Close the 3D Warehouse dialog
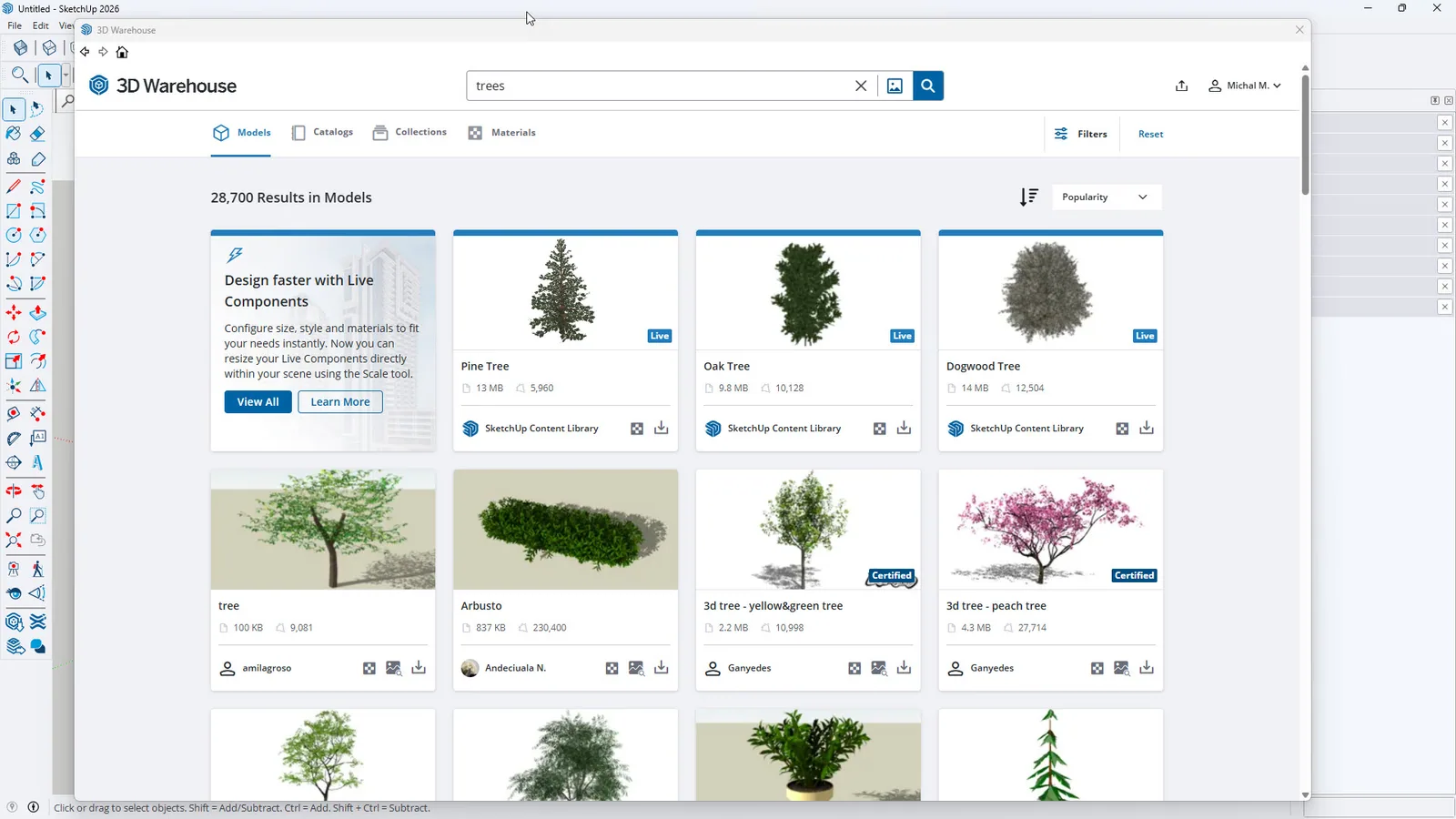This screenshot has height=819, width=1456. (1299, 30)
